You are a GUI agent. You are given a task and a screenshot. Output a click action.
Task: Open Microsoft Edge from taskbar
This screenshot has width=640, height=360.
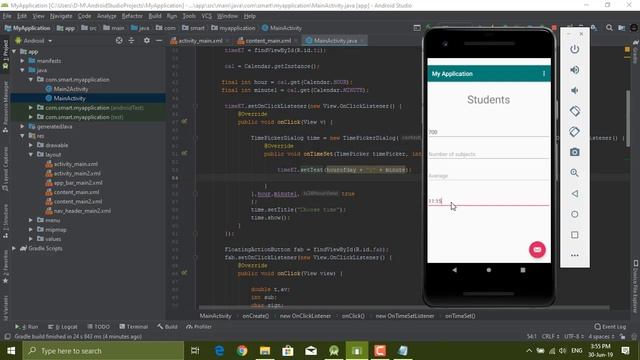pyautogui.click(x=219, y=351)
